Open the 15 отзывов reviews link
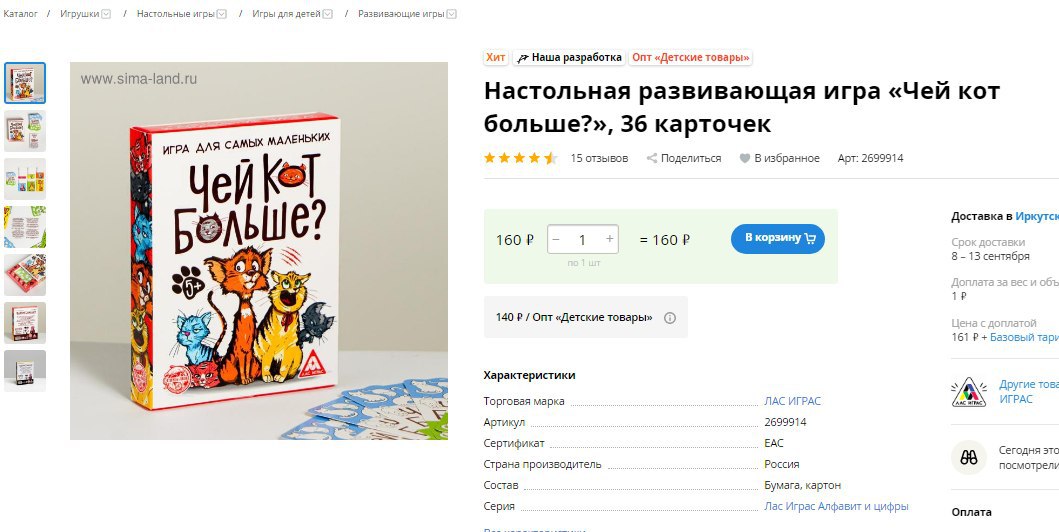Image resolution: width=1059 pixels, height=532 pixels. [x=599, y=159]
